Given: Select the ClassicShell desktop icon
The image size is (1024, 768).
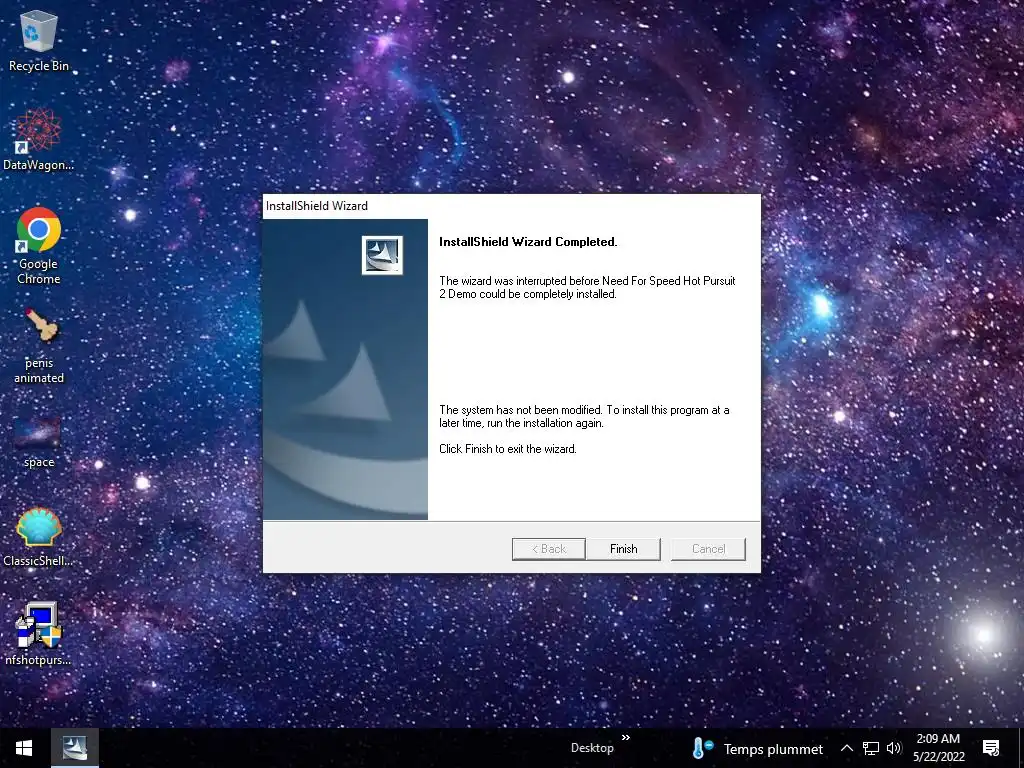Looking at the screenshot, I should (39, 537).
